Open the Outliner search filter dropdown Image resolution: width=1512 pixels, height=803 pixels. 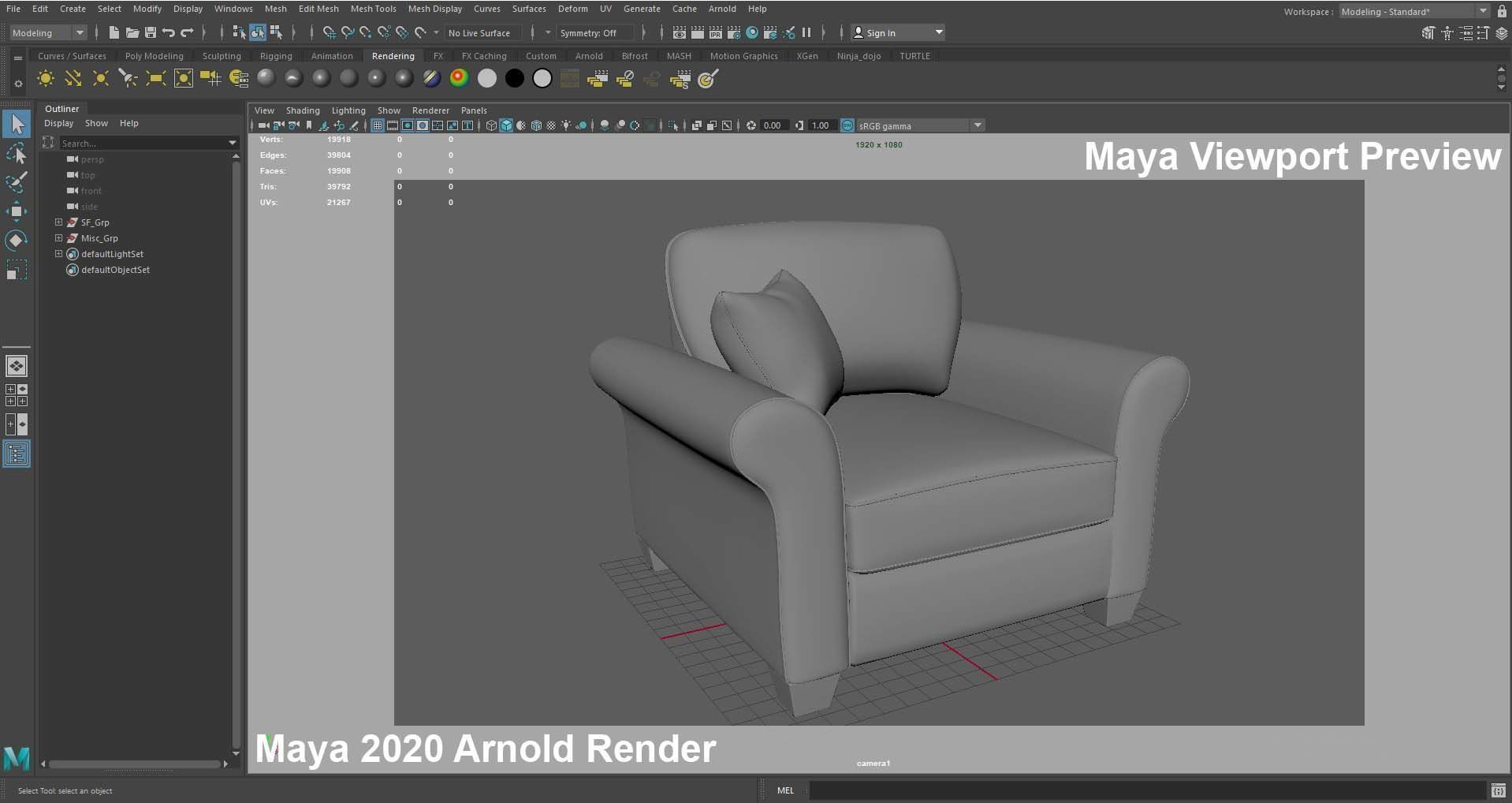point(233,143)
